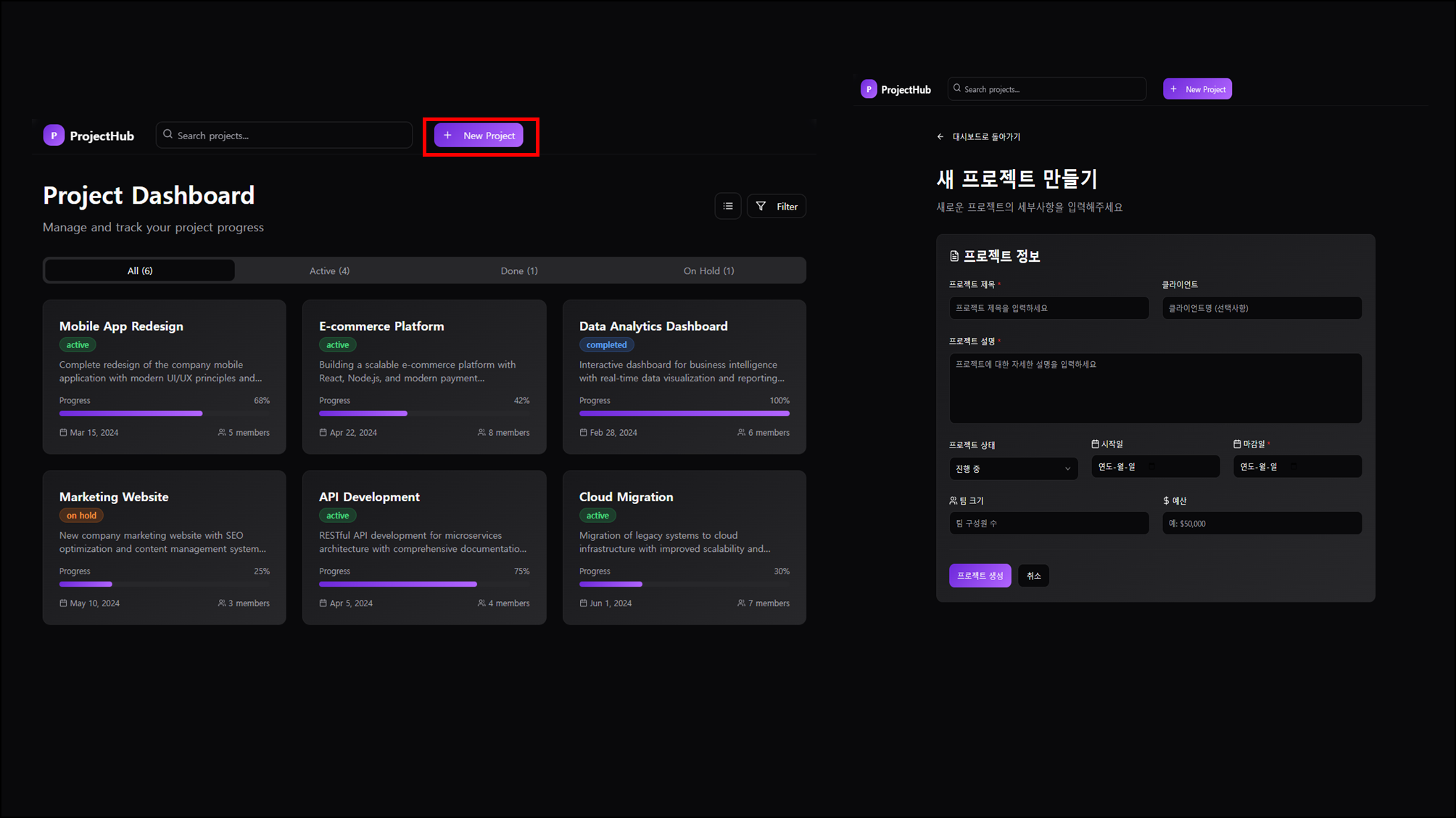
Task: Click the calendar icon beside Mar 15, 2024
Action: 63,433
